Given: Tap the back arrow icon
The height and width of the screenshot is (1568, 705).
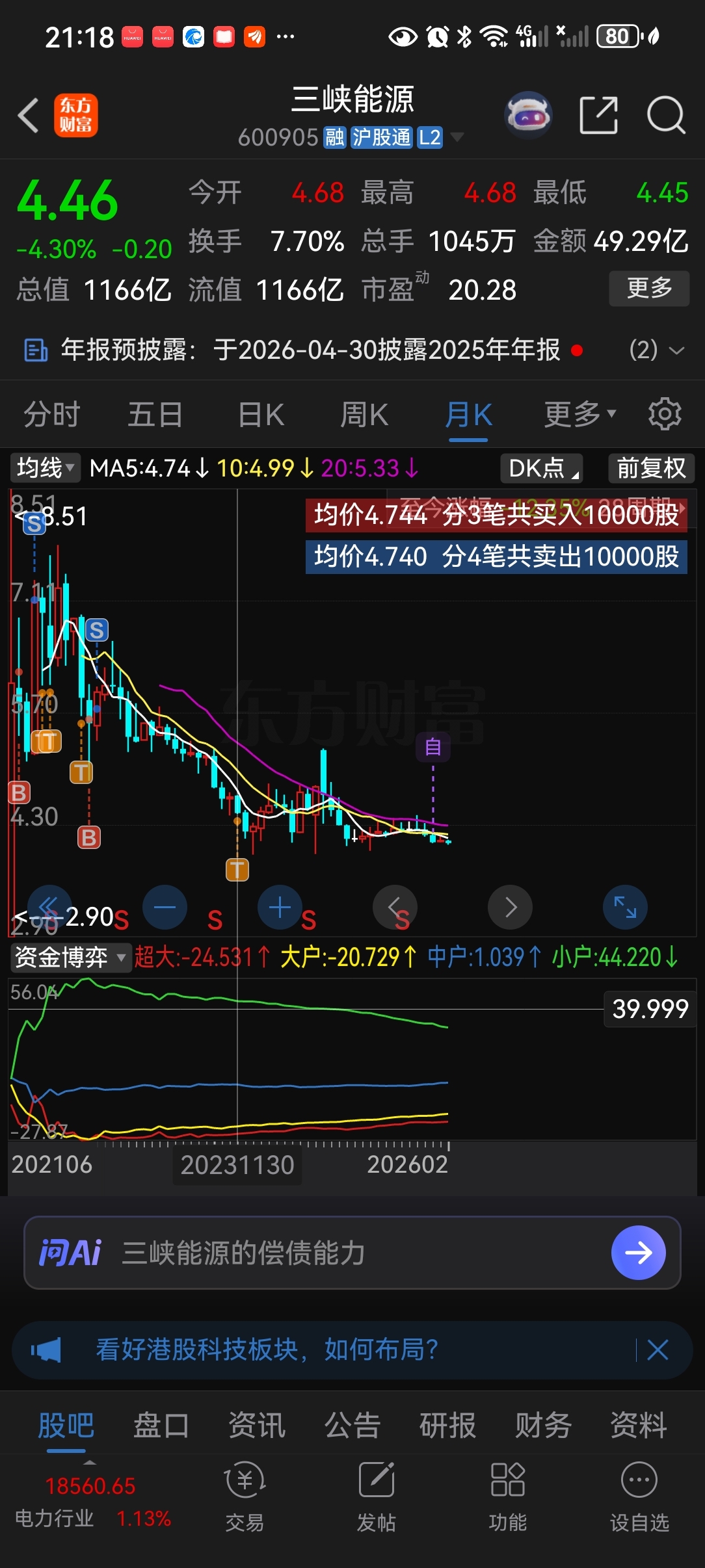Looking at the screenshot, I should (29, 116).
